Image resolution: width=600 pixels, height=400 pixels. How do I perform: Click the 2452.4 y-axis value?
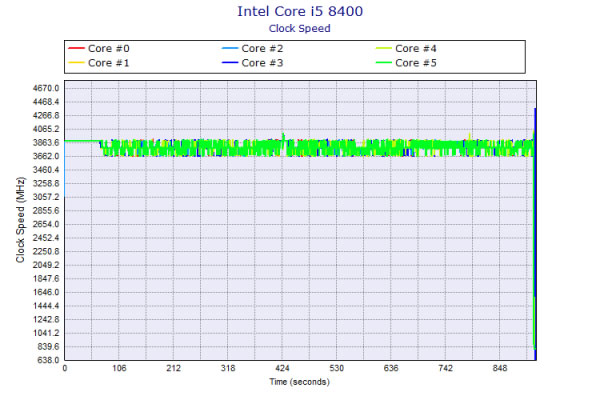[46, 238]
